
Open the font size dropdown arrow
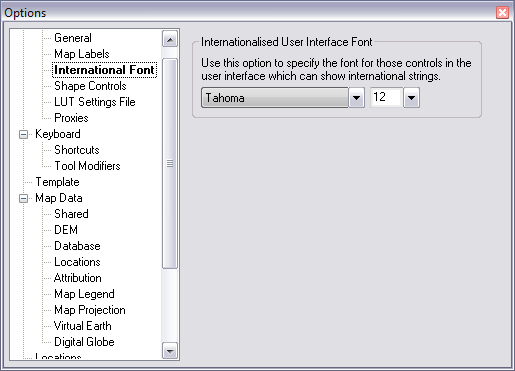(411, 98)
